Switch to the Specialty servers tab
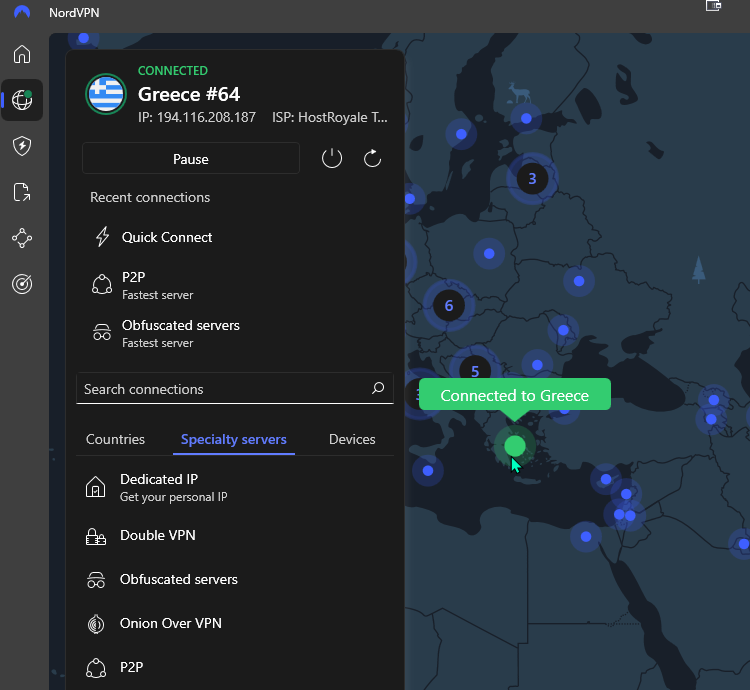This screenshot has width=750, height=690. tap(233, 439)
